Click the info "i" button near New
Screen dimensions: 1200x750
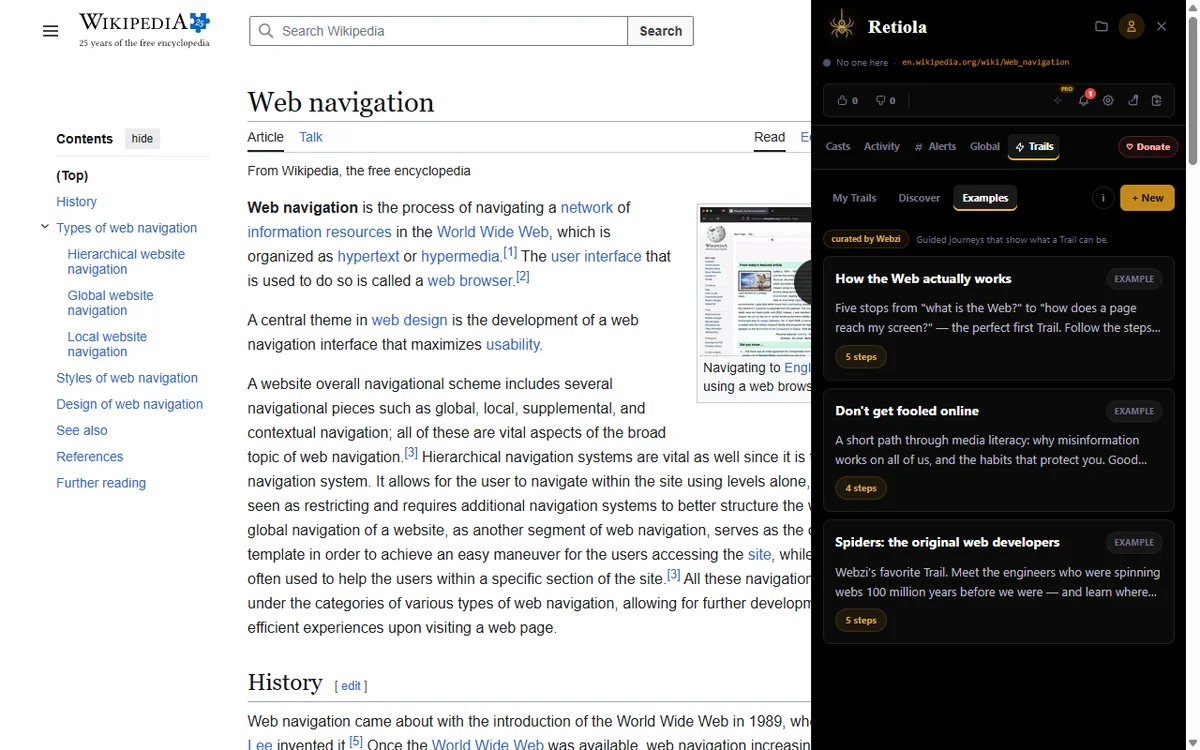1103,198
